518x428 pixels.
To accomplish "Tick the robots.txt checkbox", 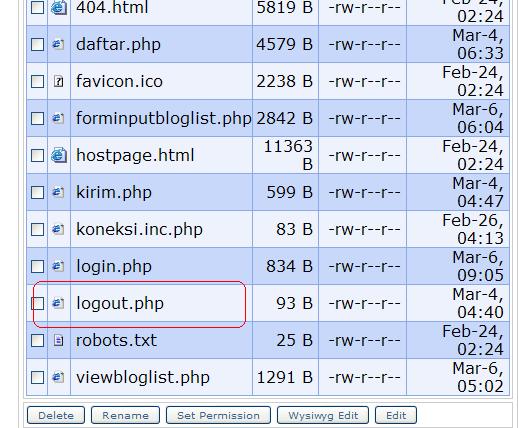I will [x=37, y=340].
